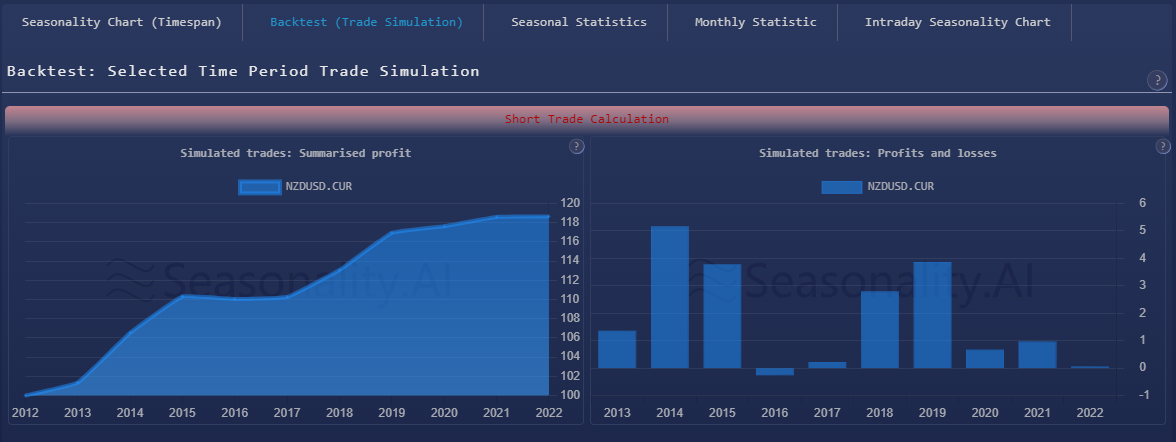Open help for the Summarised profit chart
The height and width of the screenshot is (442, 1176).
[576, 147]
